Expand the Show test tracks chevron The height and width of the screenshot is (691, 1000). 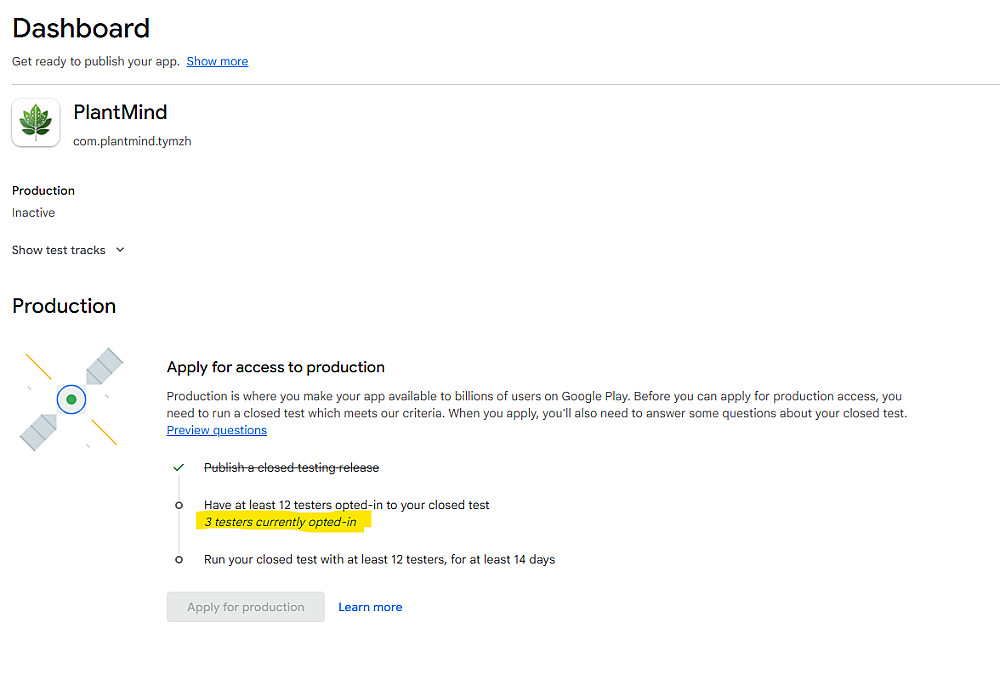120,250
